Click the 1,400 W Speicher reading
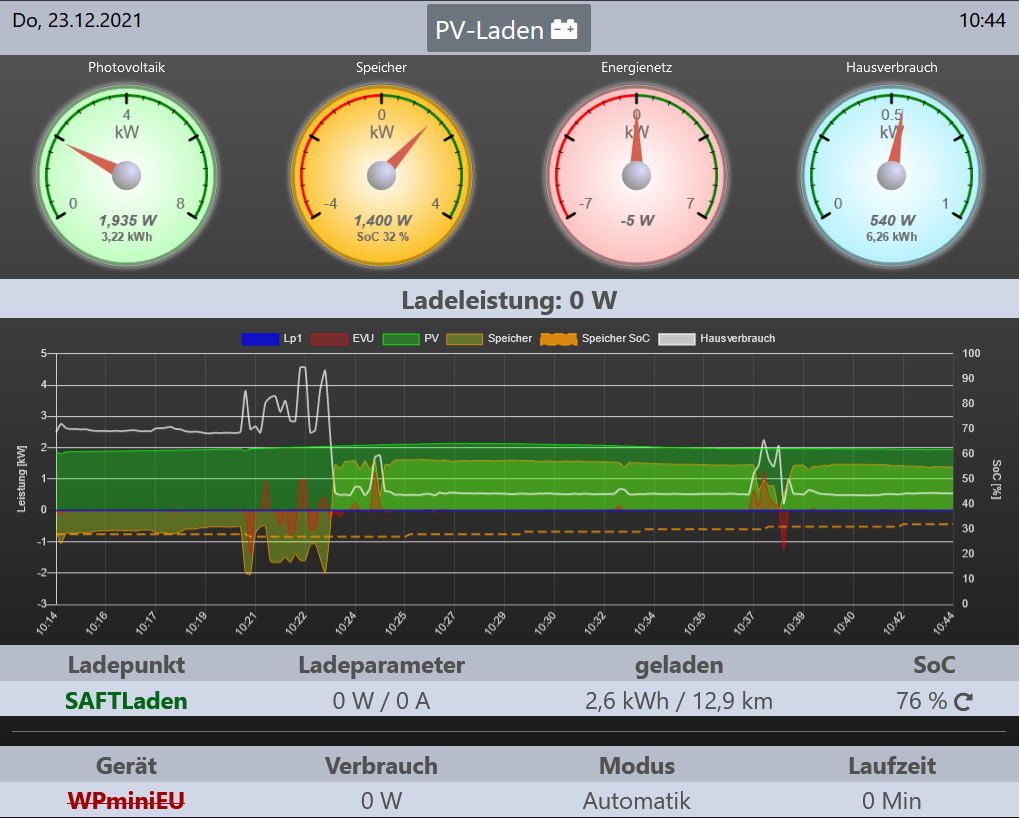Screen dimensions: 1019x818 pos(382,221)
